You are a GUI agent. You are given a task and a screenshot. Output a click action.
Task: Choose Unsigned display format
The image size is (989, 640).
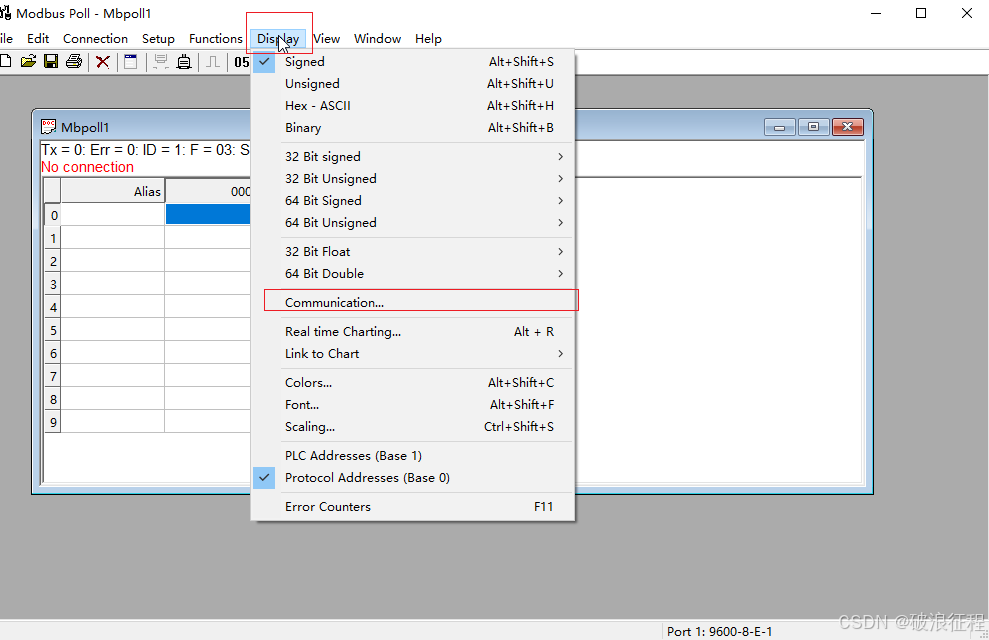413,84
